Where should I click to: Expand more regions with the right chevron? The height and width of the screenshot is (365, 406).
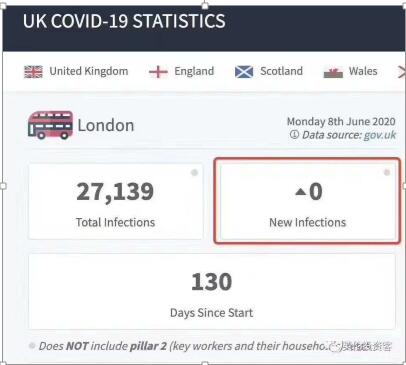pyautogui.click(x=401, y=72)
